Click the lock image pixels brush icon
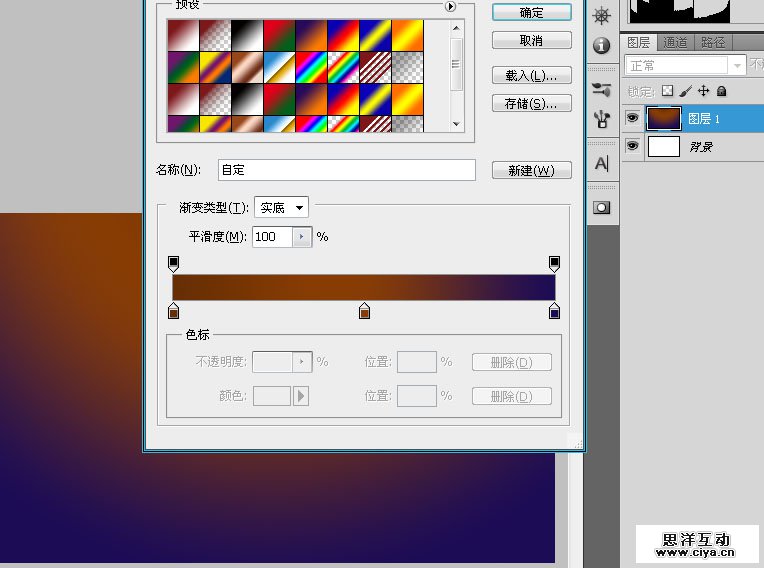This screenshot has width=764, height=568. click(x=686, y=91)
